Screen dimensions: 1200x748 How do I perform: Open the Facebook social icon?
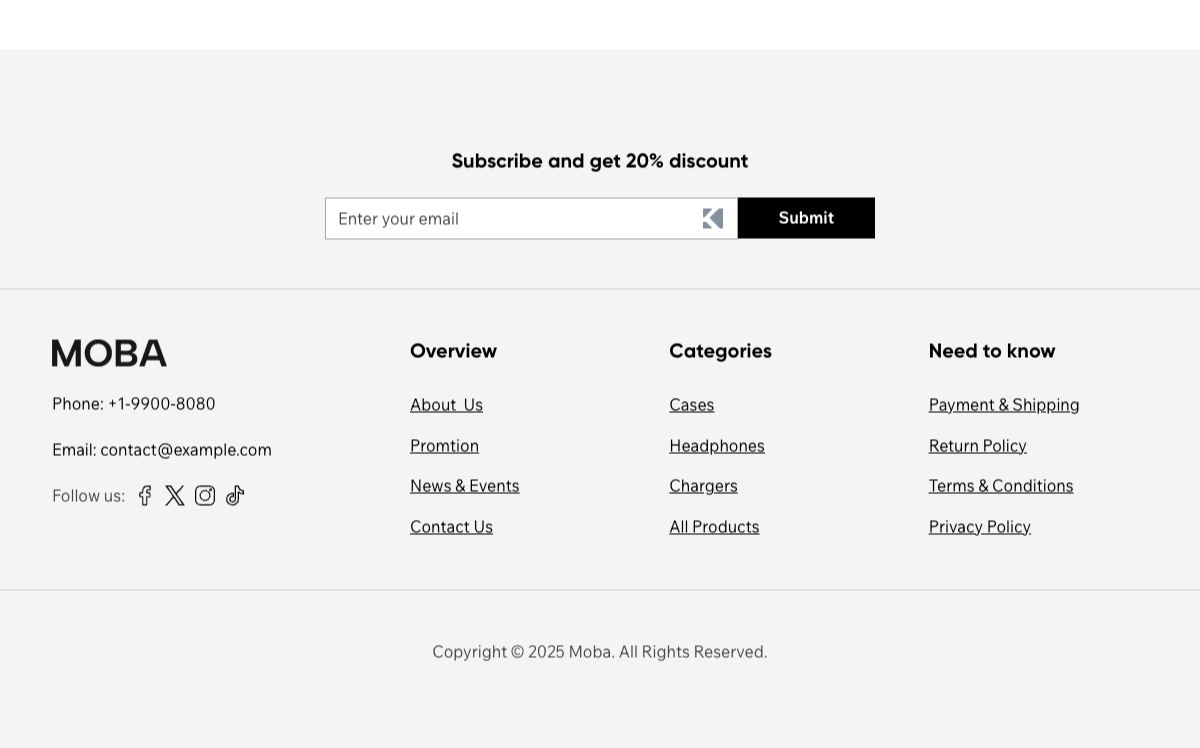[145, 495]
